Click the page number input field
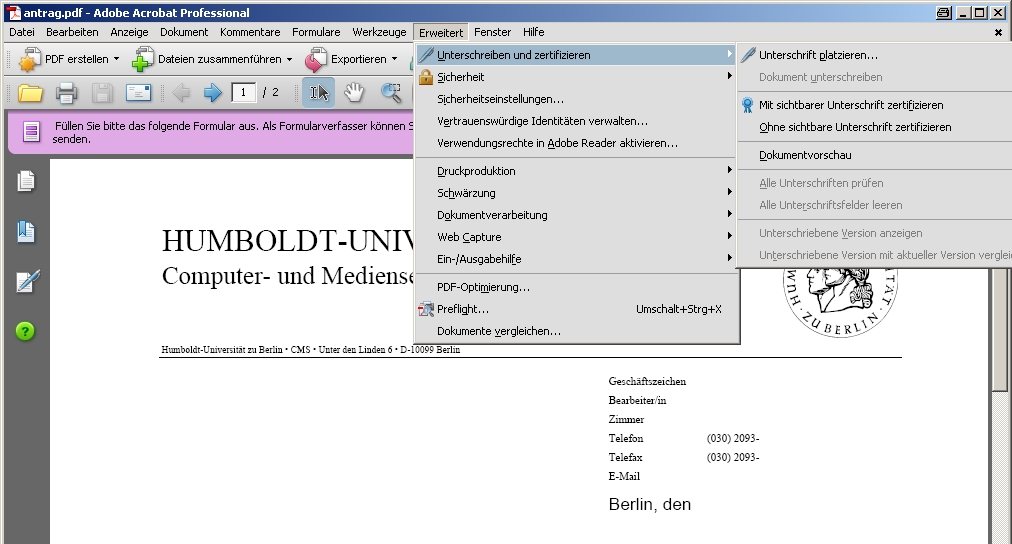 244,93
